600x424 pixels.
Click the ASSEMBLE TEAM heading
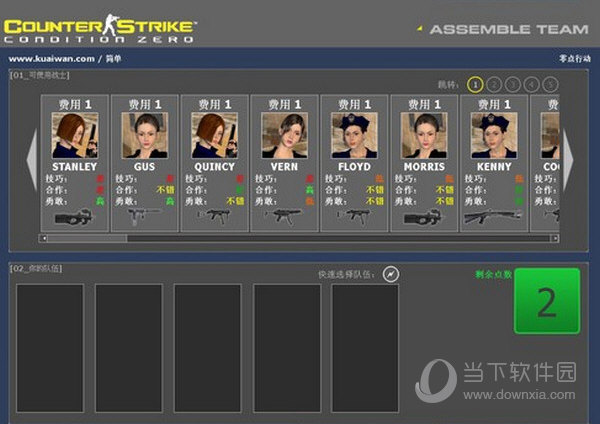point(509,29)
